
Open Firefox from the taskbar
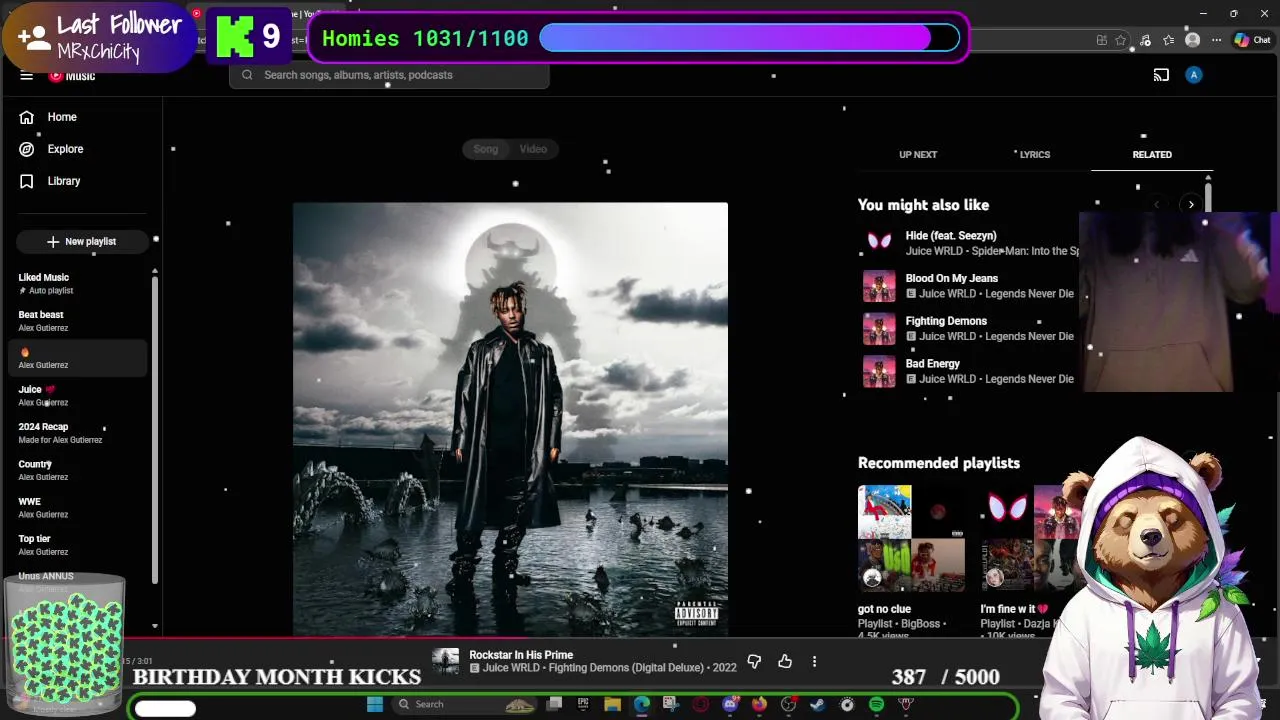click(x=759, y=705)
